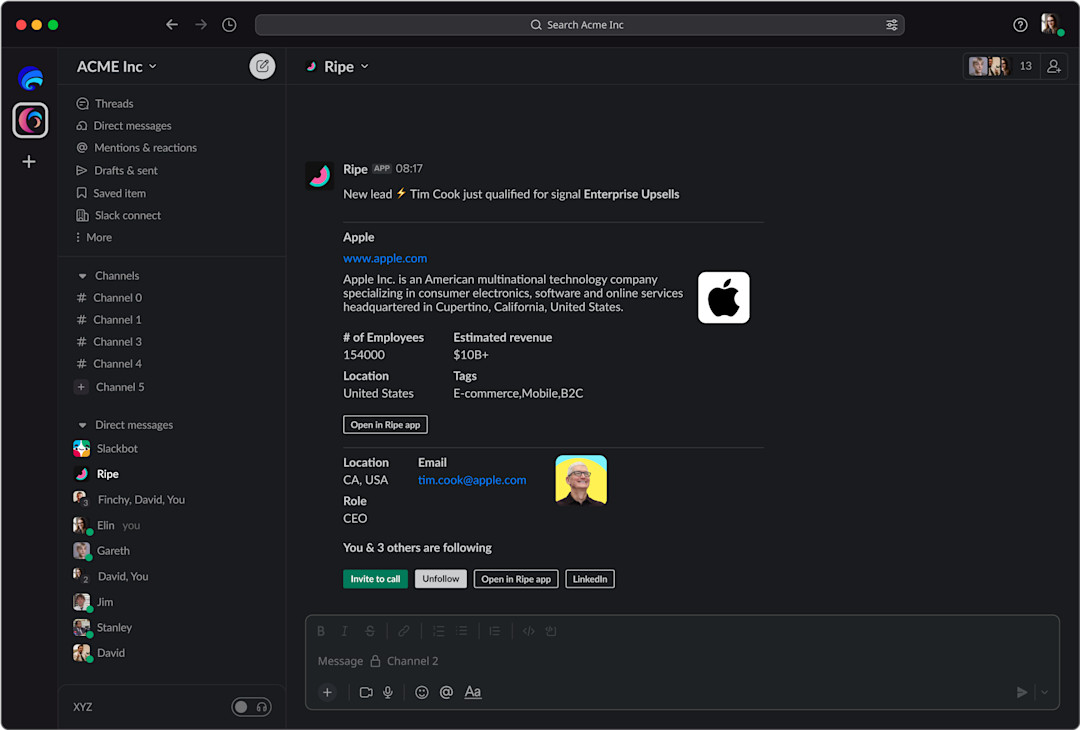Open Direct messages in sidebar top
Screen dimensions: 1080x730
[123, 125]
